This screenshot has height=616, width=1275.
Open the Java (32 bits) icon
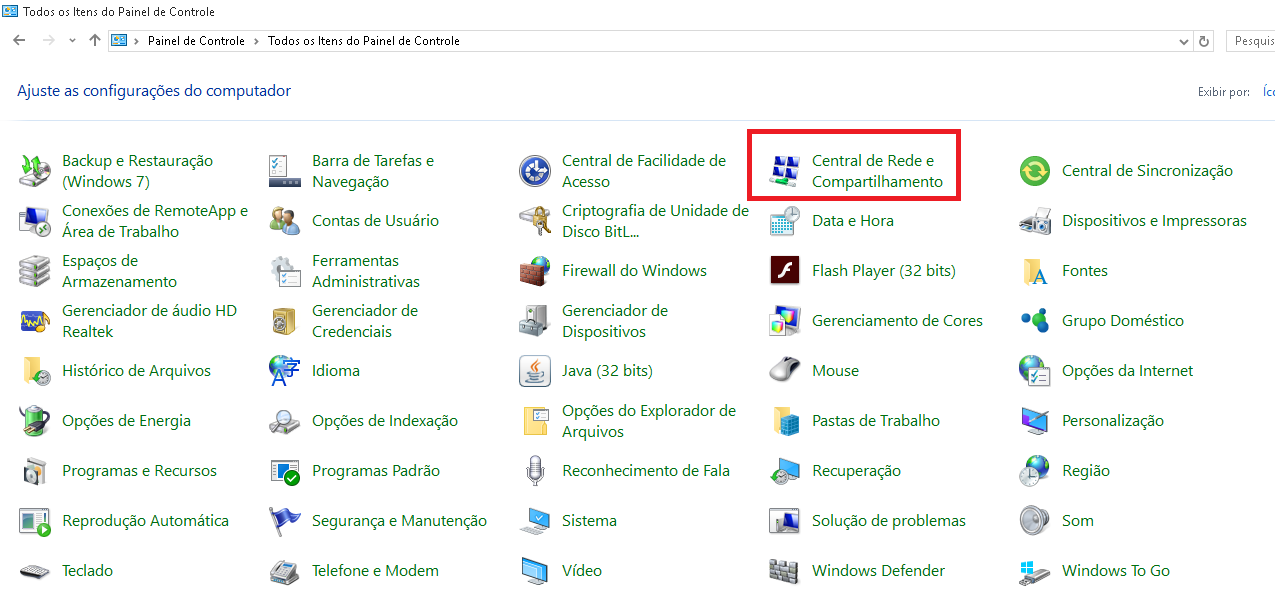(535, 371)
